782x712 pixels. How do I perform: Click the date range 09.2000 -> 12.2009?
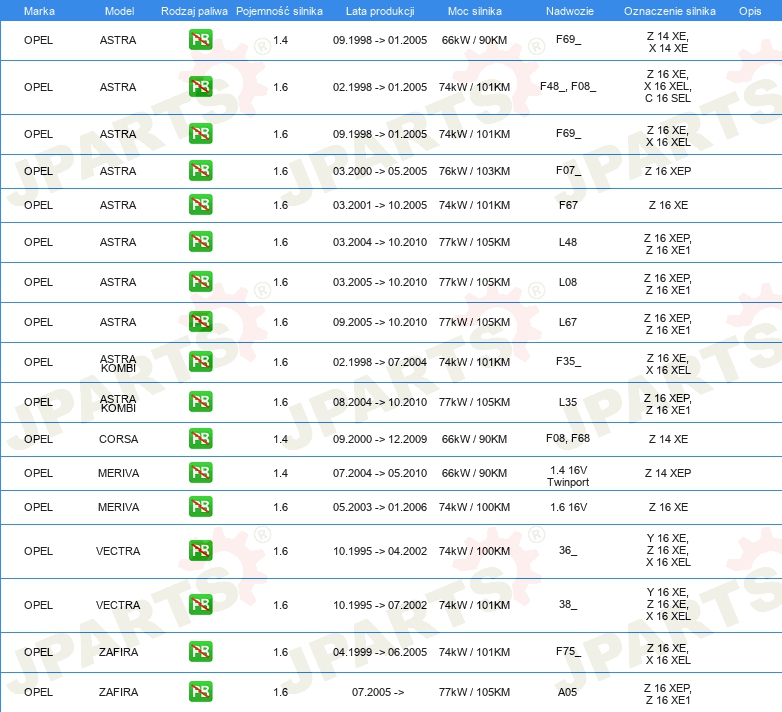pos(380,439)
